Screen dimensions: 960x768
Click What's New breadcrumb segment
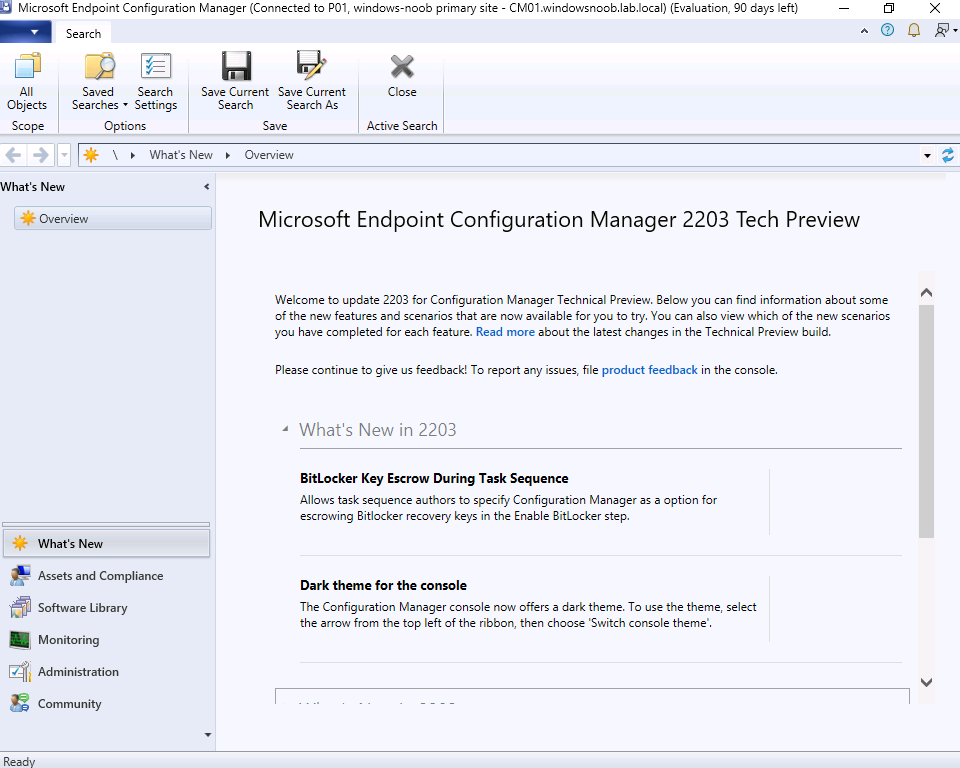181,155
